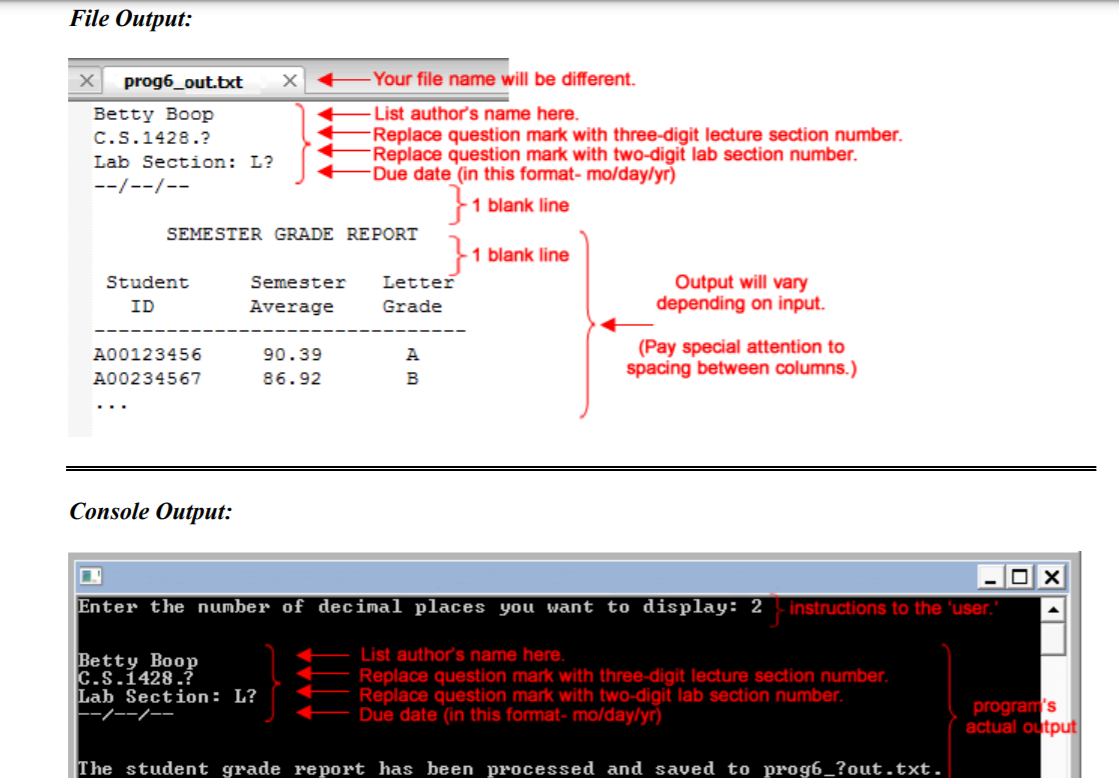This screenshot has width=1119, height=778.
Task: Click the console's vertical scrollbar thumb
Action: click(1053, 638)
